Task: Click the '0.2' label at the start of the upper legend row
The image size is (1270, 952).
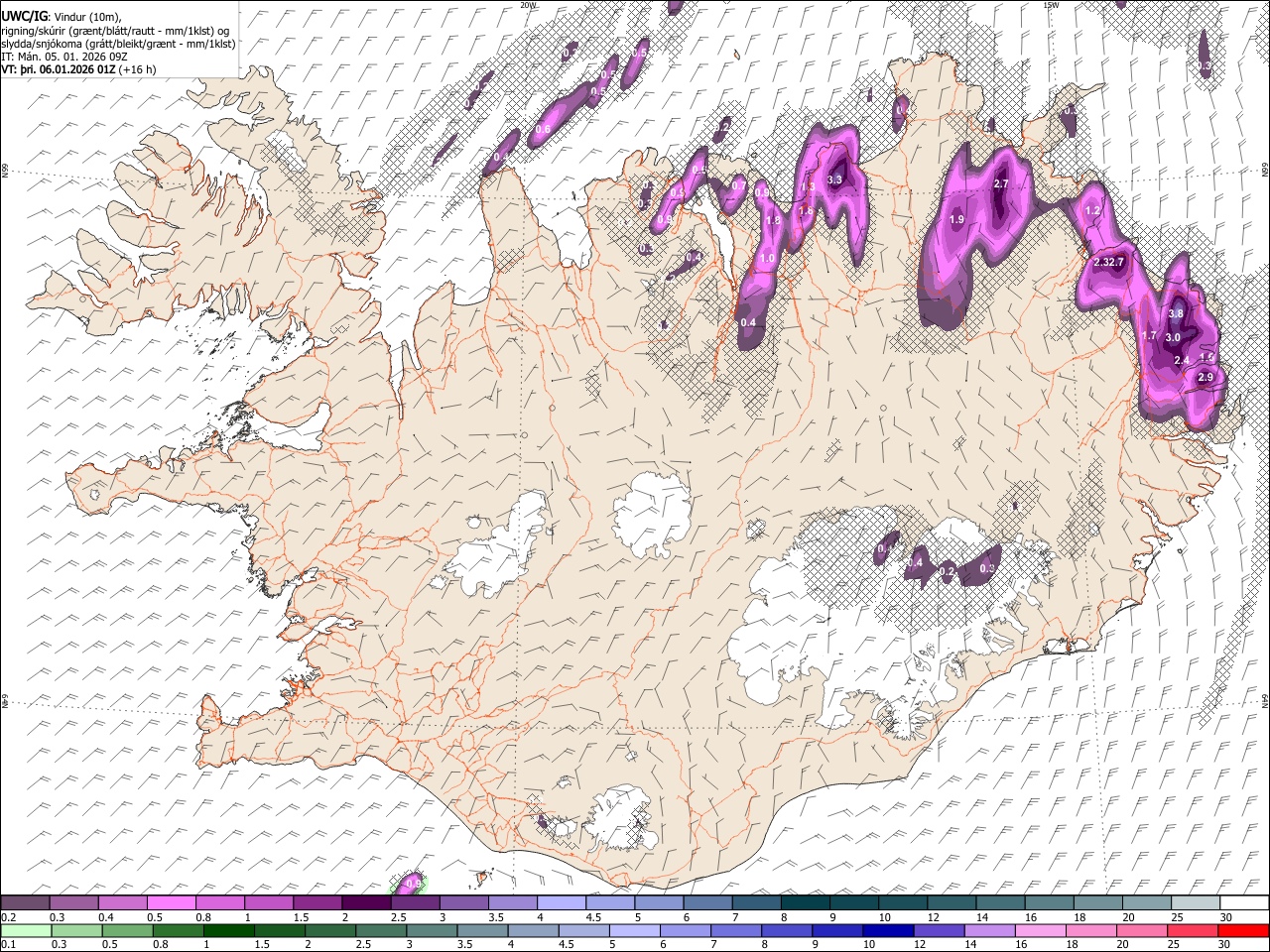Action: coord(7,916)
